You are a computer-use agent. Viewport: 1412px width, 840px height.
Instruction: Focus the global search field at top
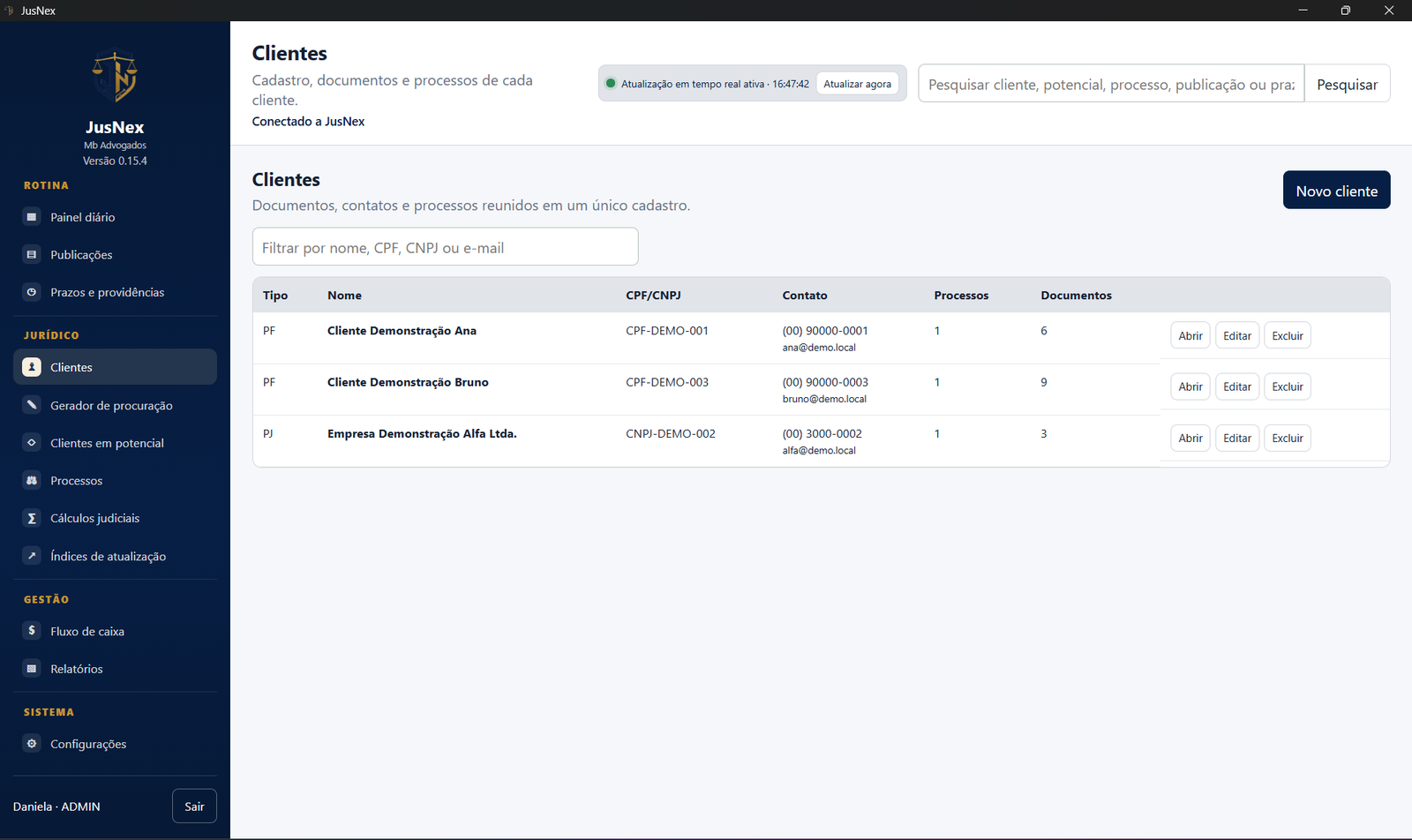[x=1111, y=83]
